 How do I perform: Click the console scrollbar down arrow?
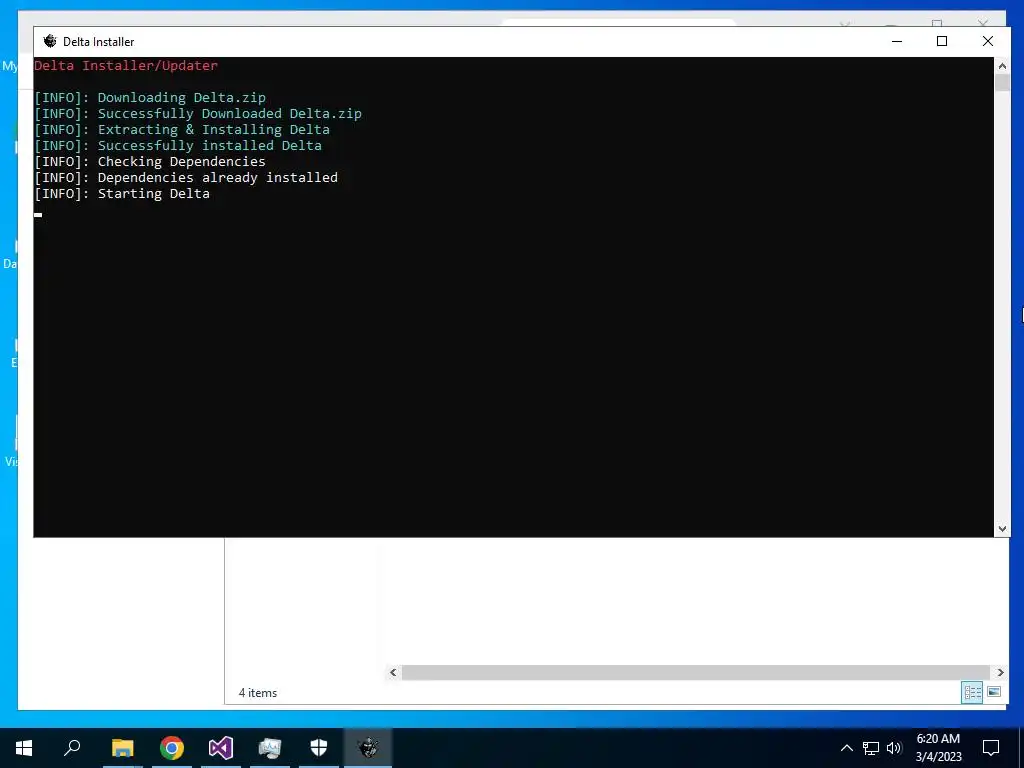pyautogui.click(x=1002, y=529)
